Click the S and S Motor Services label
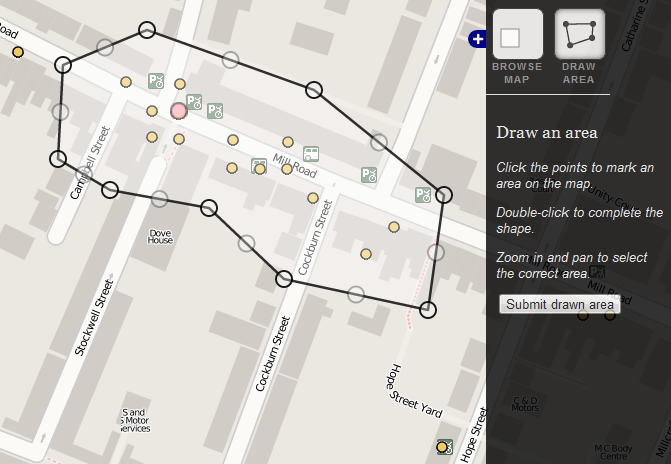Screen dimensions: 671x464 click(135, 420)
